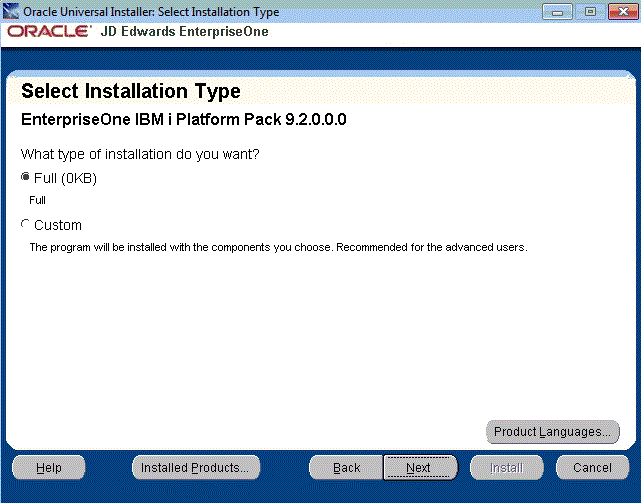Click the 'Select Installation Type' heading
Image resolution: width=641 pixels, height=503 pixels.
[x=131, y=91]
